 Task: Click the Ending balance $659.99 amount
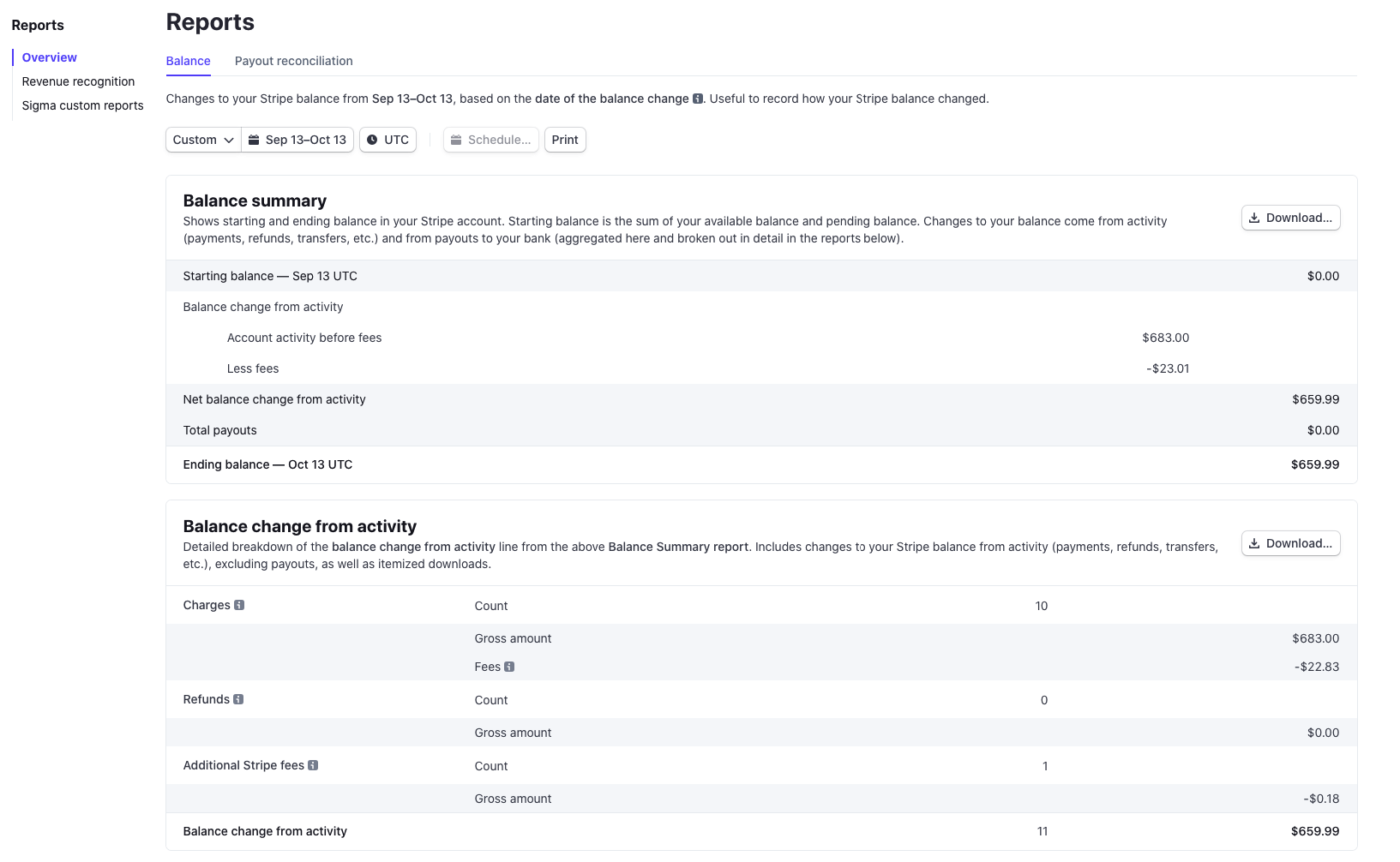point(1314,464)
